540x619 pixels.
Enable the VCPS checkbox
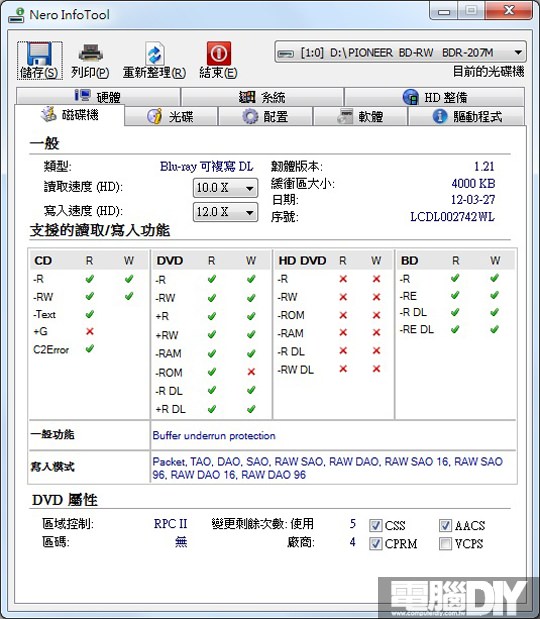point(445,544)
